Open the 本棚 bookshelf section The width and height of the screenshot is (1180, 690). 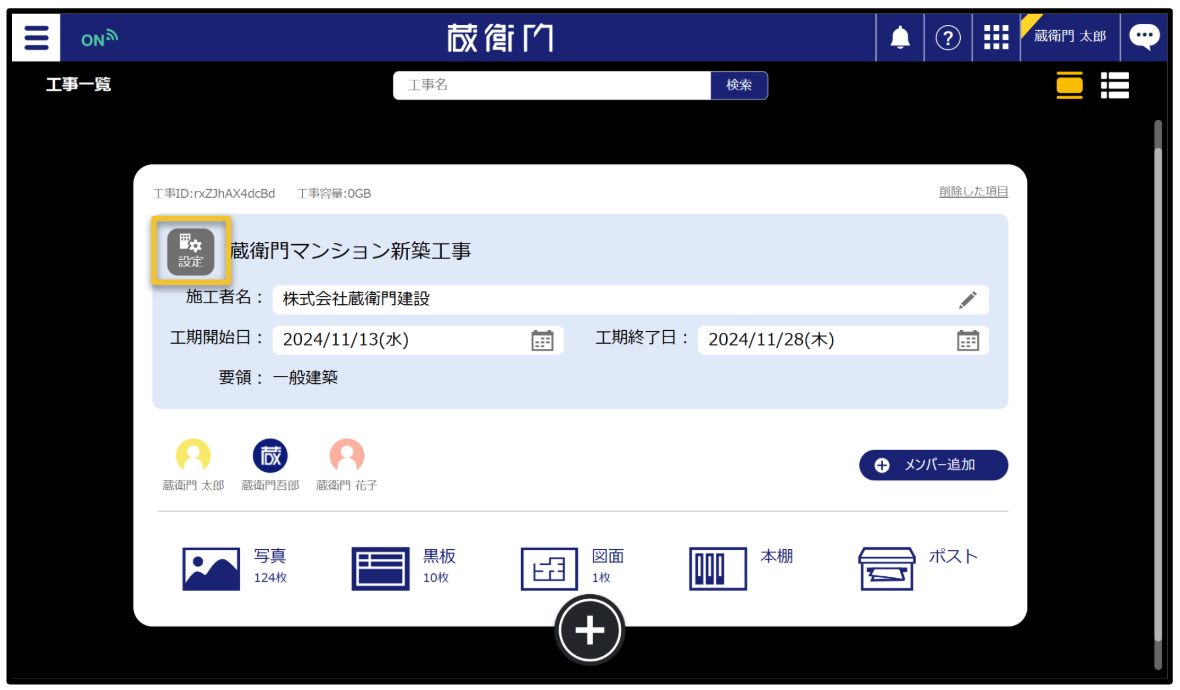point(718,568)
